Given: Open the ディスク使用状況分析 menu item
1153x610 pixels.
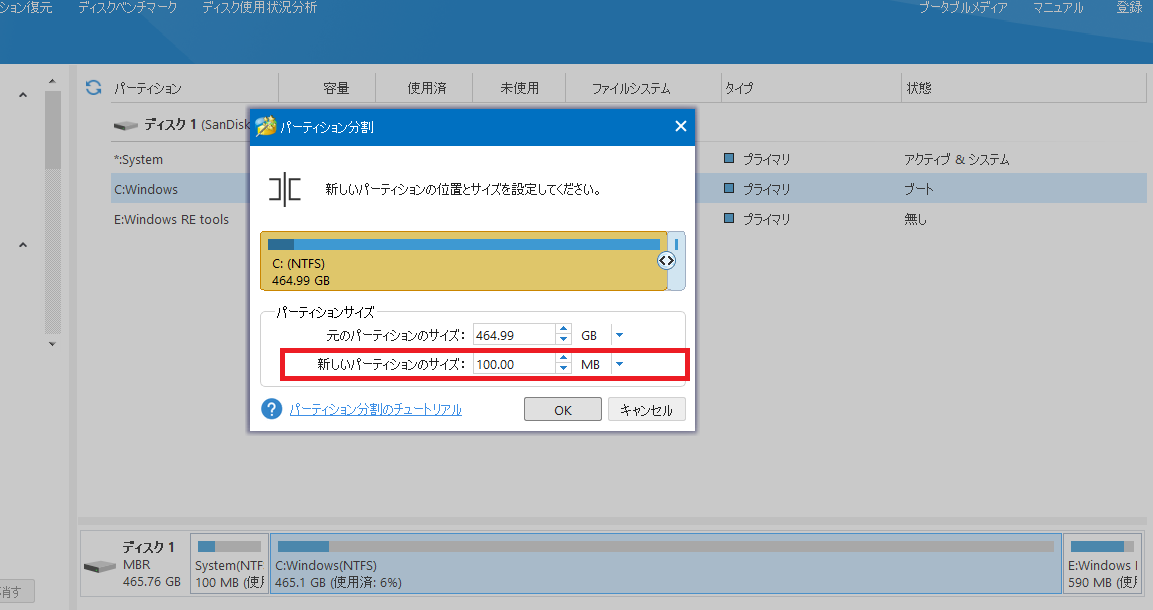Looking at the screenshot, I should click(x=260, y=7).
